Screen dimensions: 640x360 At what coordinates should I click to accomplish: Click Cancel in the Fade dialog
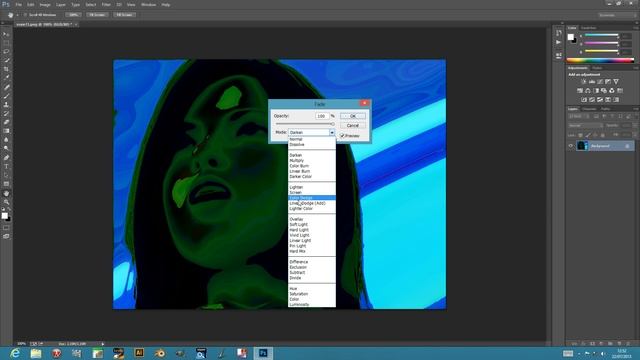(x=353, y=125)
